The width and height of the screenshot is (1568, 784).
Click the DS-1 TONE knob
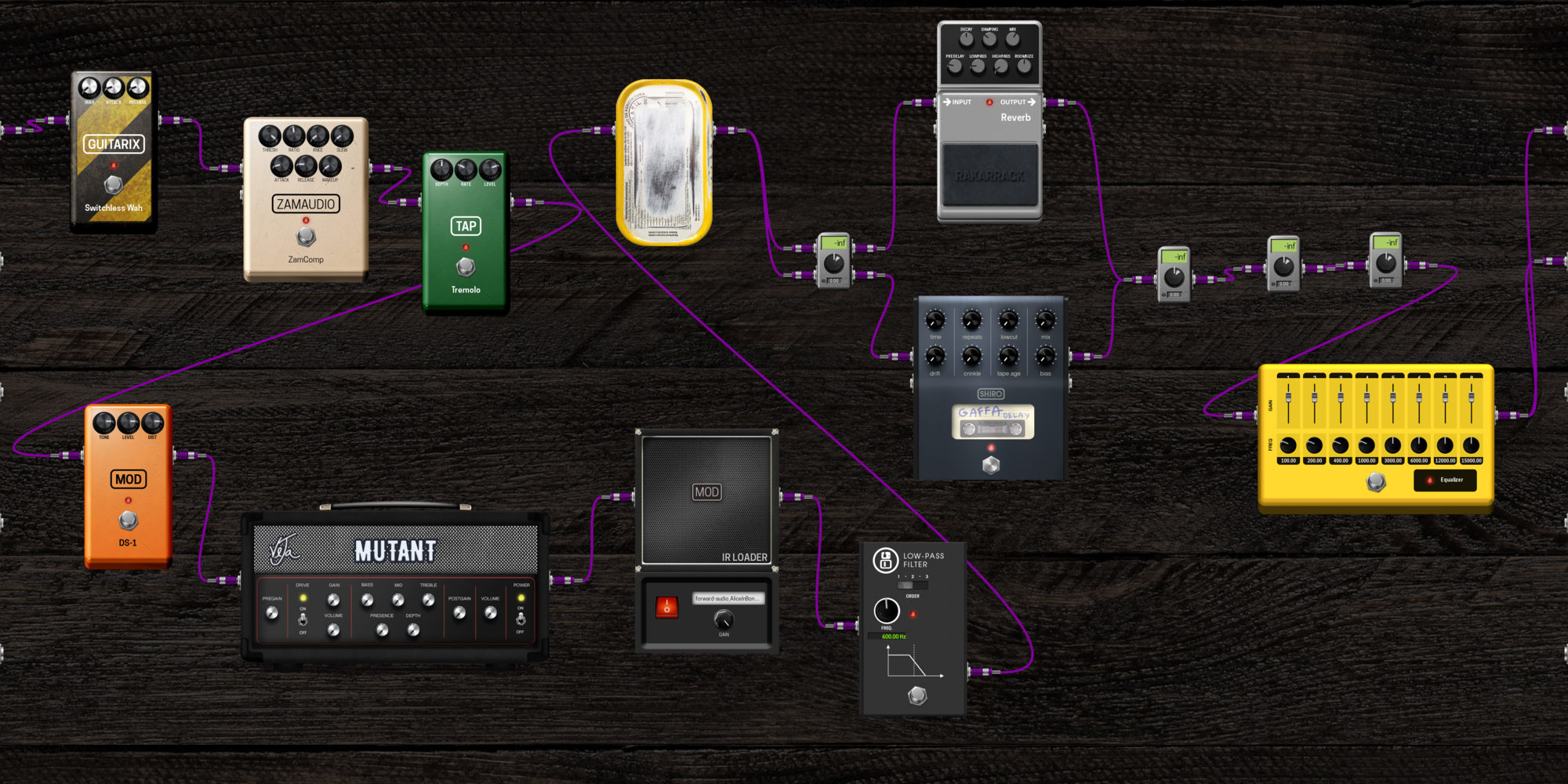pyautogui.click(x=104, y=423)
